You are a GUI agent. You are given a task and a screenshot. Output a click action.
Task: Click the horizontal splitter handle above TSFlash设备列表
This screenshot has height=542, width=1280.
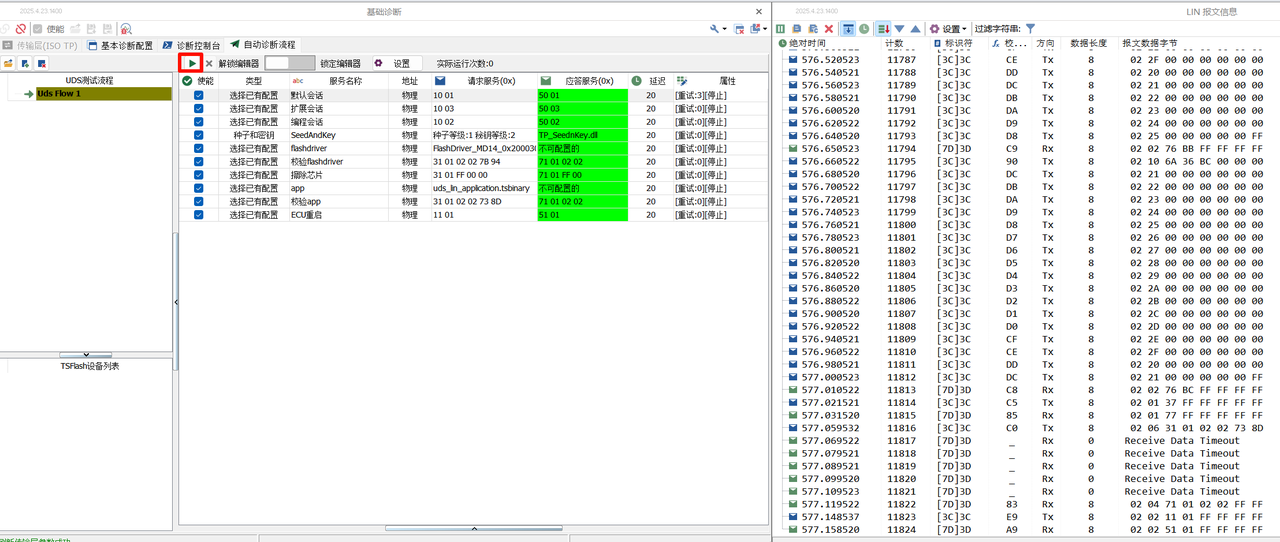click(86, 355)
